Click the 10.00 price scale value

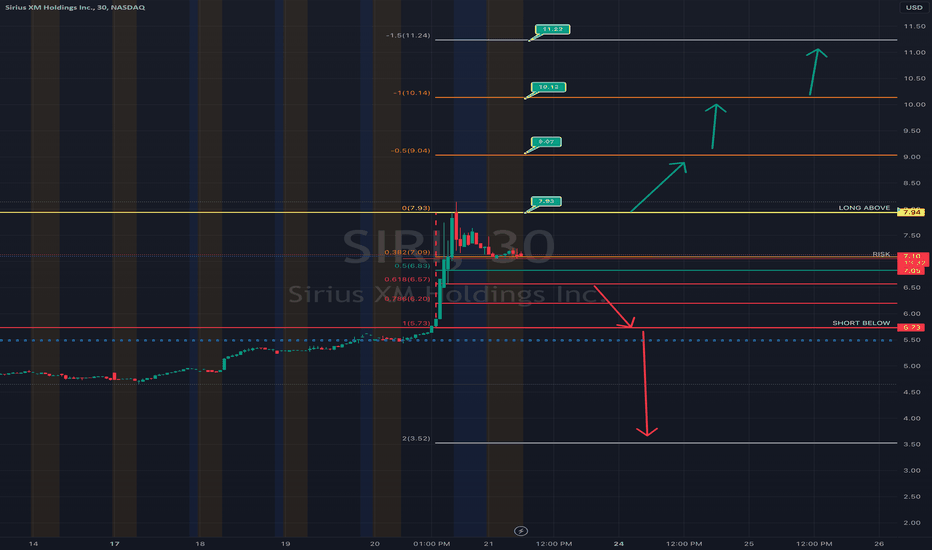[x=914, y=105]
